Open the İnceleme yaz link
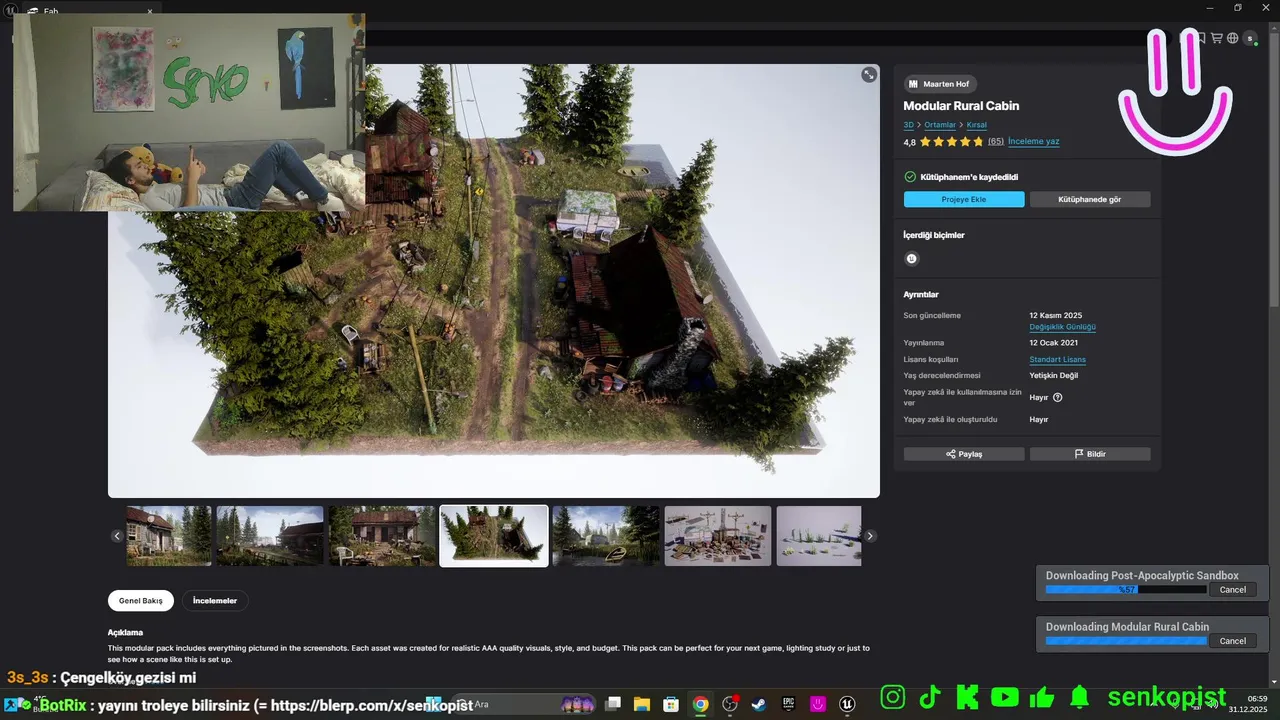Screen dimensions: 1280x720 (x=1034, y=142)
